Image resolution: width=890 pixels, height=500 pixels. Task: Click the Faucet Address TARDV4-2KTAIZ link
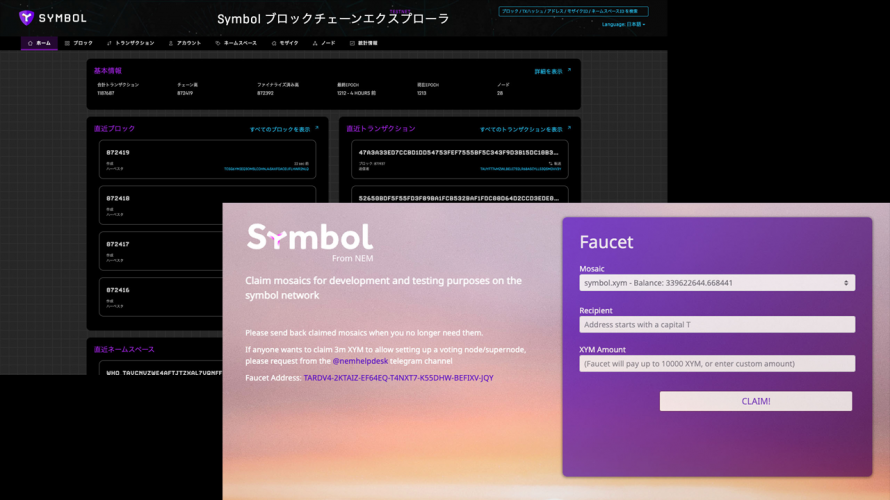pyautogui.click(x=398, y=378)
